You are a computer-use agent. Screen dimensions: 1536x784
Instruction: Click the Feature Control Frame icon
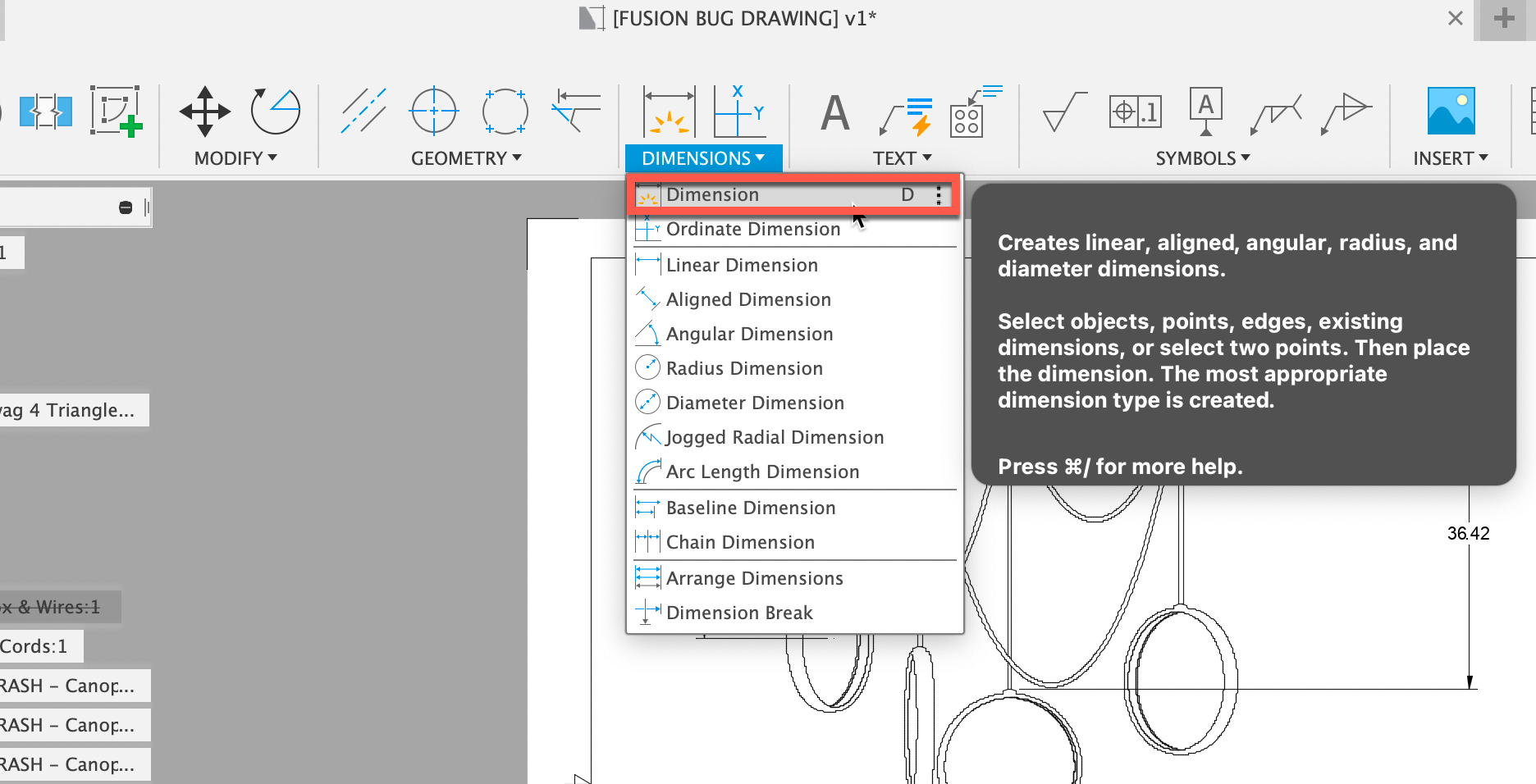(1136, 111)
